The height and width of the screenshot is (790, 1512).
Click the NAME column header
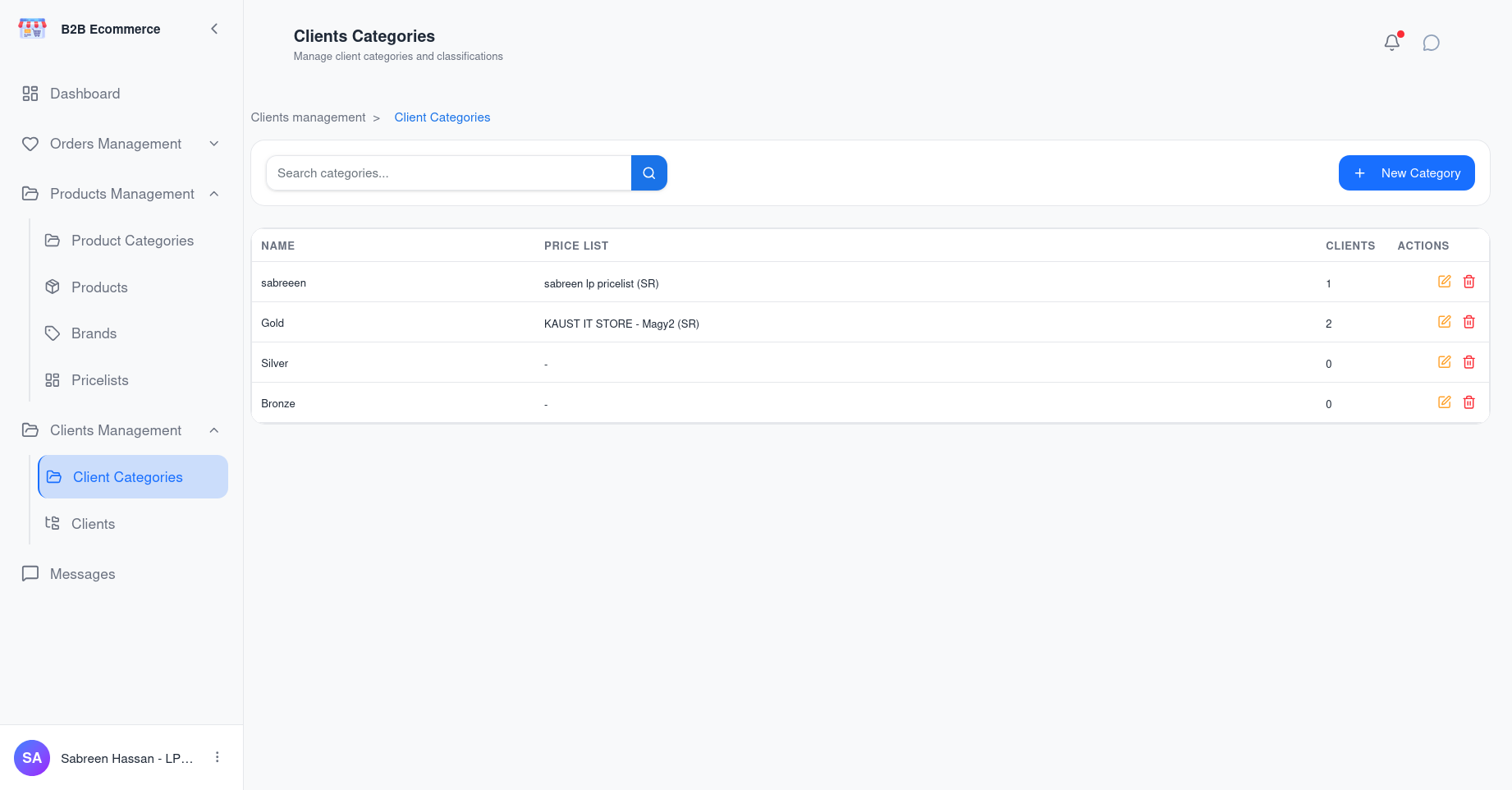278,246
